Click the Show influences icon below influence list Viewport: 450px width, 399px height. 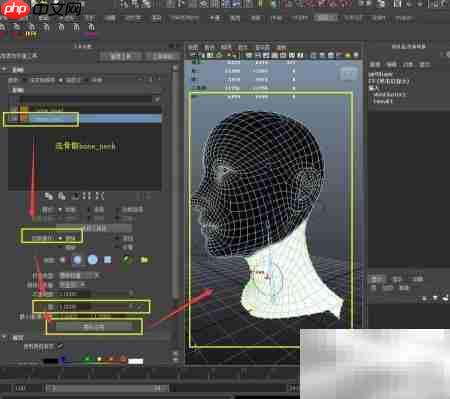100,196
